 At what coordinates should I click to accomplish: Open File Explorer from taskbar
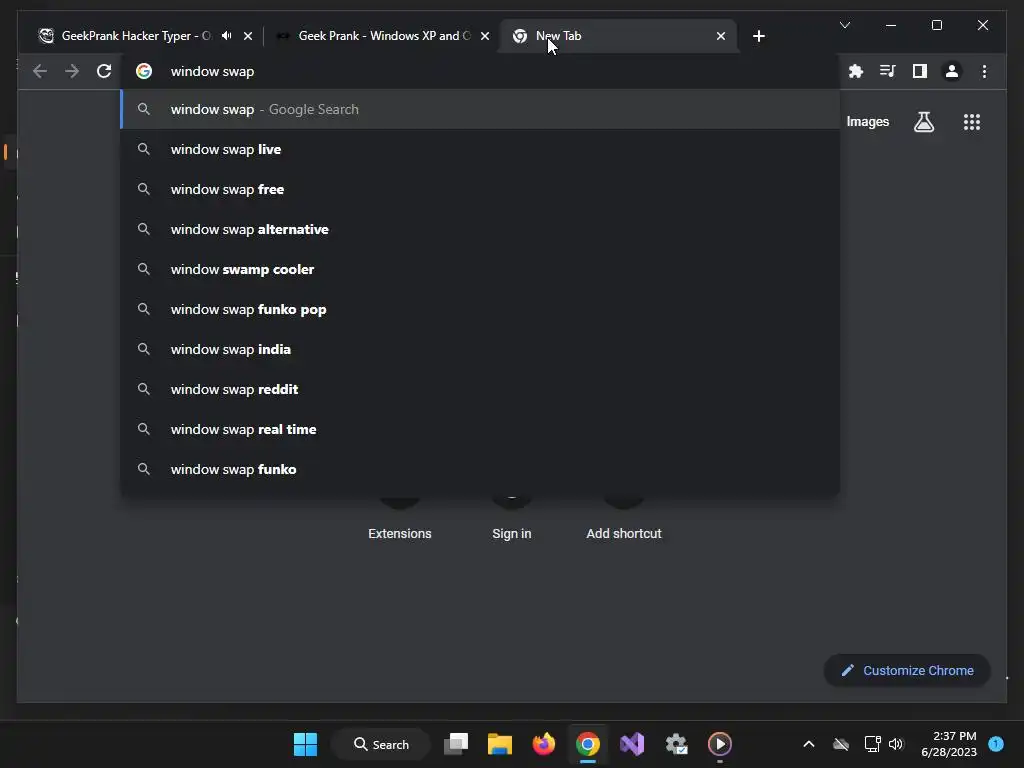(x=500, y=744)
